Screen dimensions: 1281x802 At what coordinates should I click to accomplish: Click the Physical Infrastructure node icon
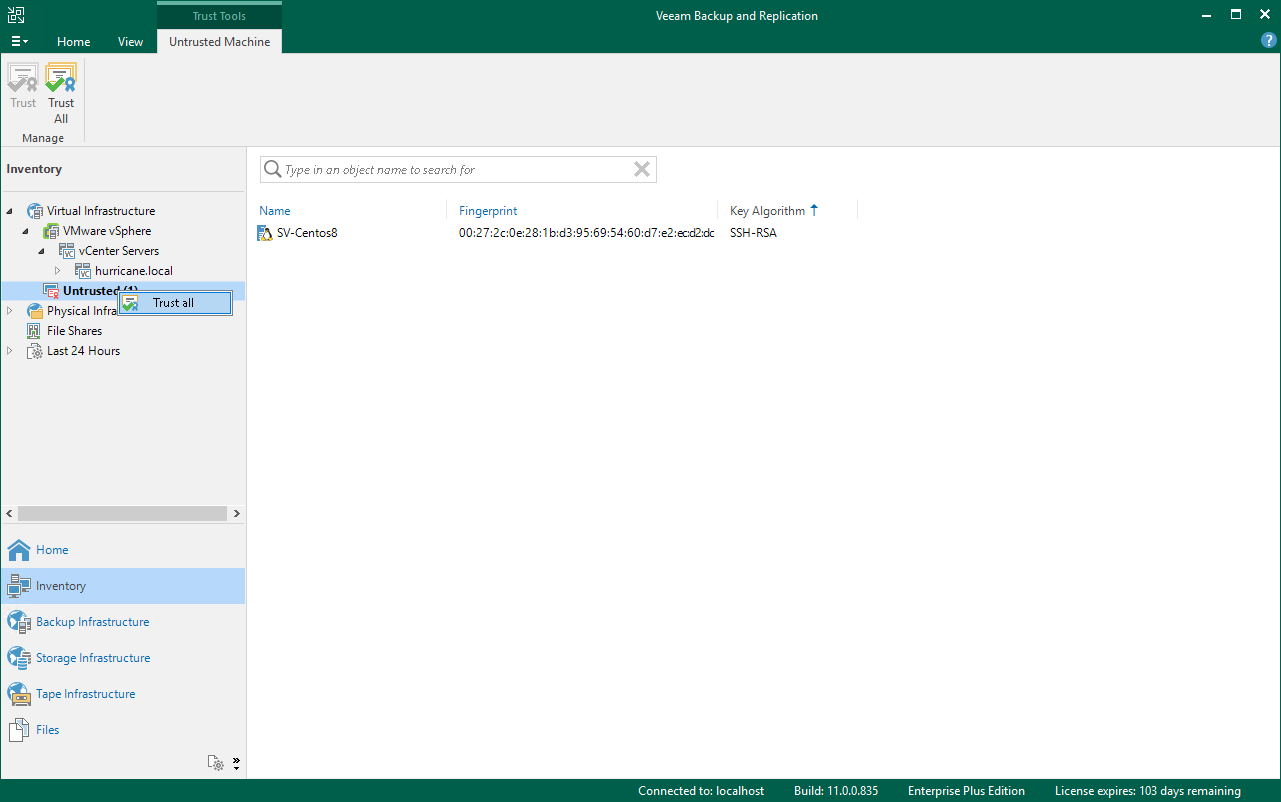(35, 311)
